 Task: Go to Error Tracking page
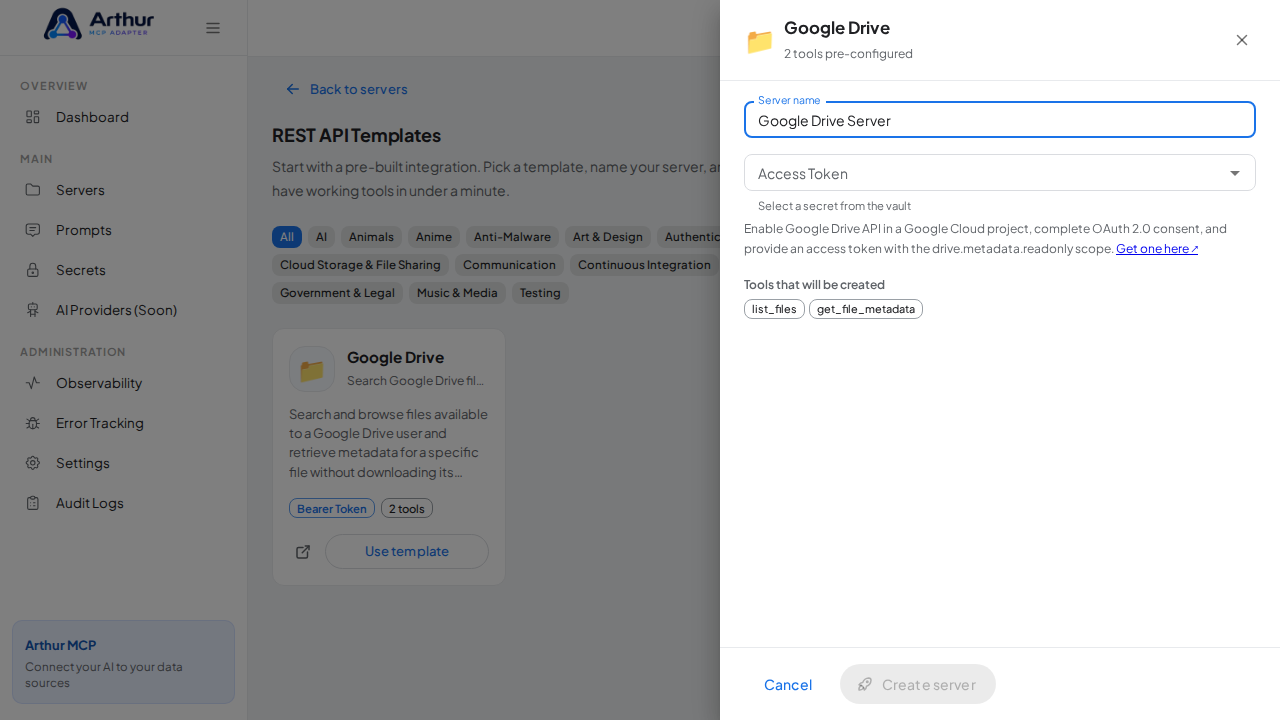124,423
